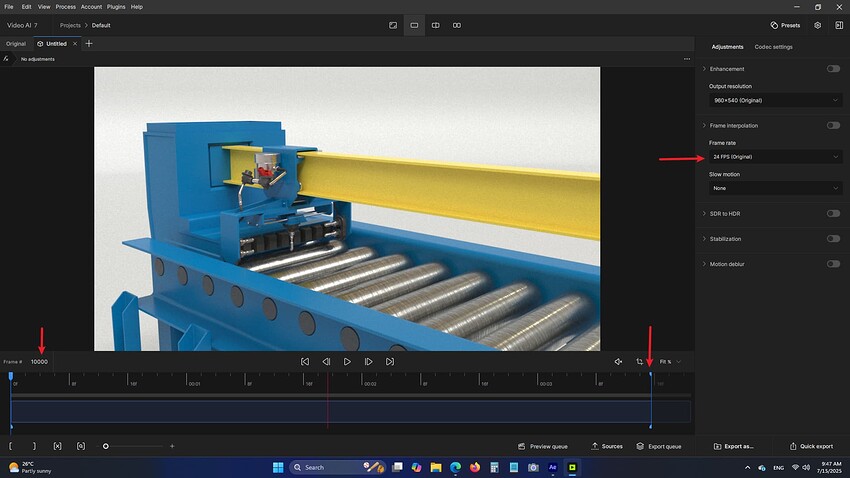Turn on Frame interpolation
850x478 pixels.
pos(832,126)
